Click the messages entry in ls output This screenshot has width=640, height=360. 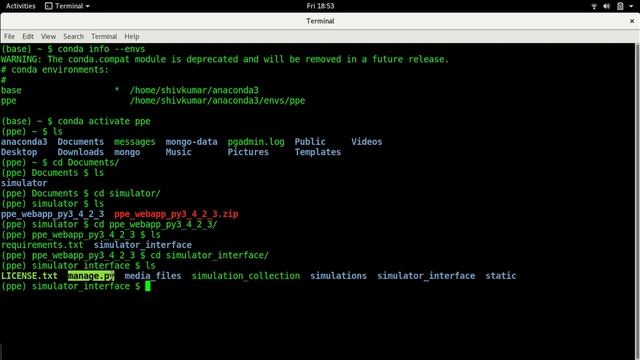click(135, 142)
